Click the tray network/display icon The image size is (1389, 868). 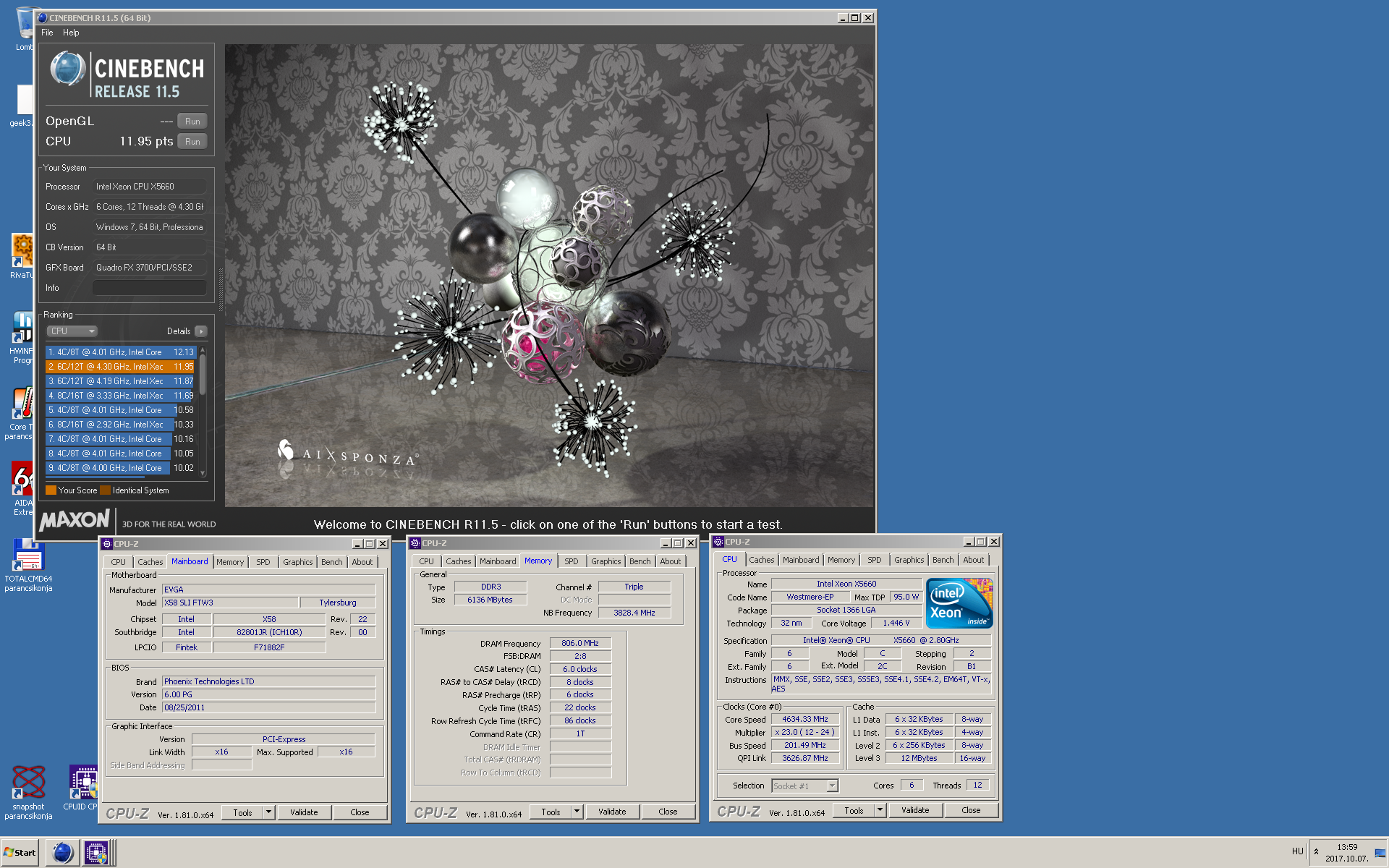pyautogui.click(x=1380, y=852)
